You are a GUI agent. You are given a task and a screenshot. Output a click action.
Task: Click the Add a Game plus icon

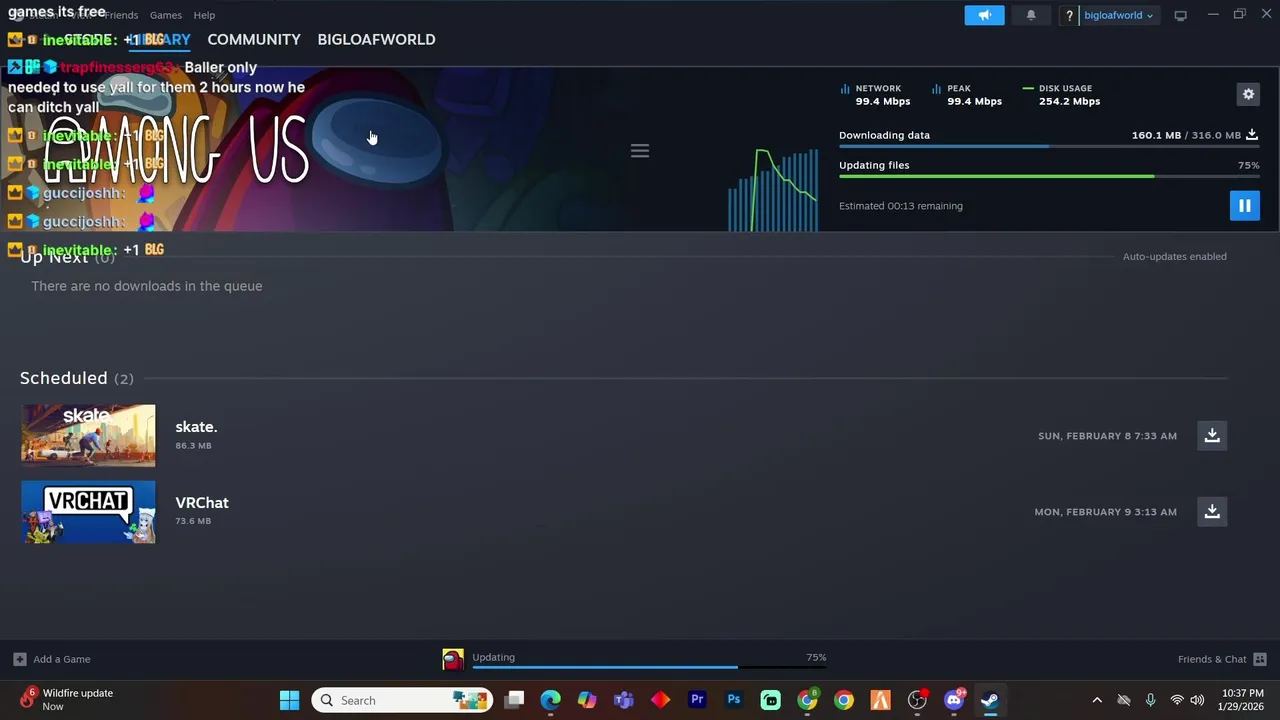coord(19,659)
